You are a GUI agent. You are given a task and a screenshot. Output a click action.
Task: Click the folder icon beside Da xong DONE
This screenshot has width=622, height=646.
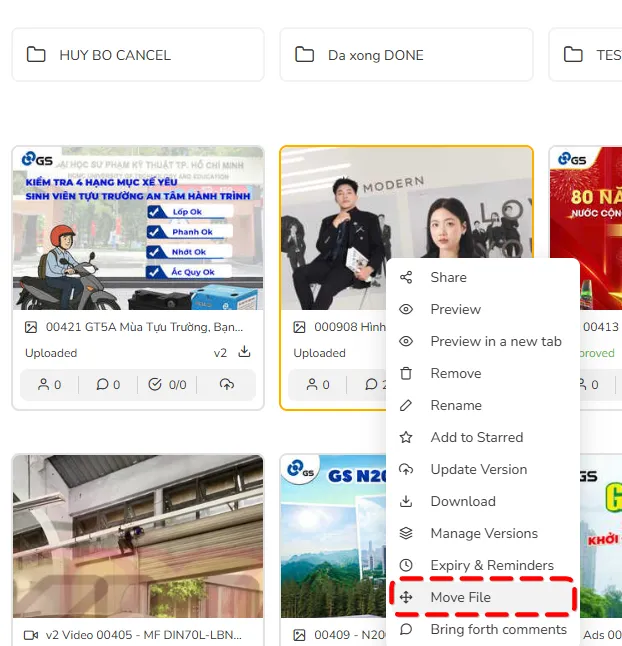click(x=304, y=54)
